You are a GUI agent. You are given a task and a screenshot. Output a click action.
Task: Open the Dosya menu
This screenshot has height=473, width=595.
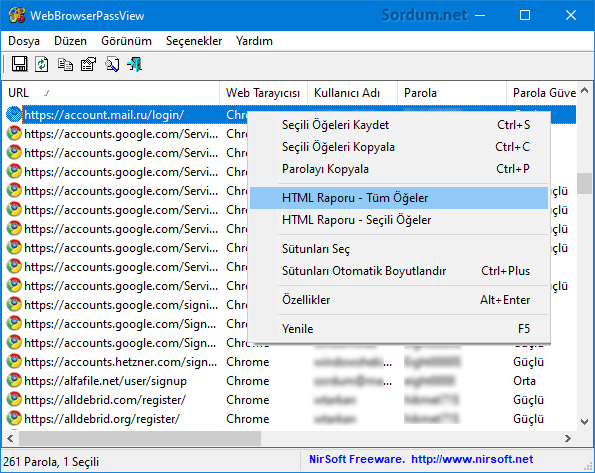click(24, 41)
